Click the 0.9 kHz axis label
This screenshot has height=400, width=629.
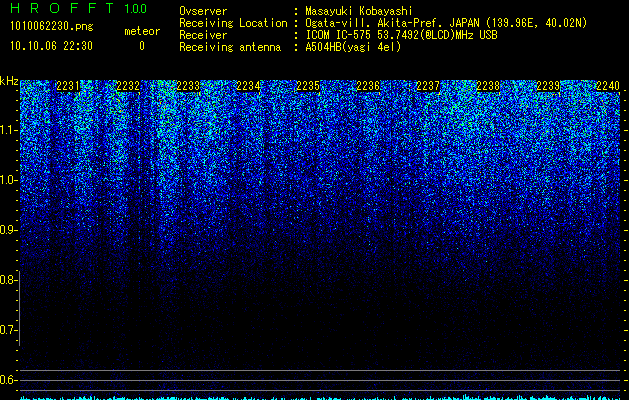(x=8, y=230)
